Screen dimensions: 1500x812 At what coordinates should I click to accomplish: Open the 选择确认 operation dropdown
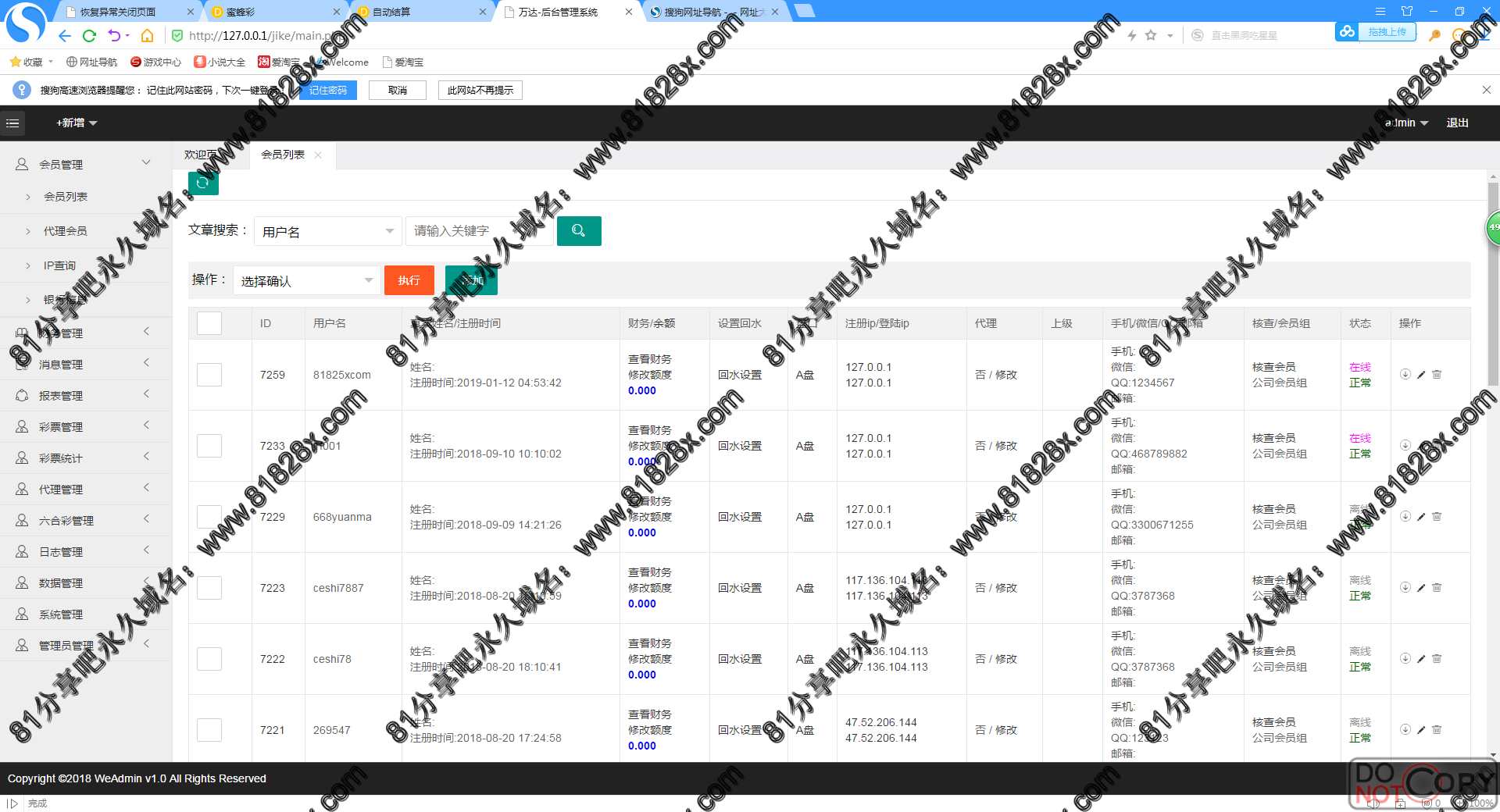pyautogui.click(x=306, y=281)
